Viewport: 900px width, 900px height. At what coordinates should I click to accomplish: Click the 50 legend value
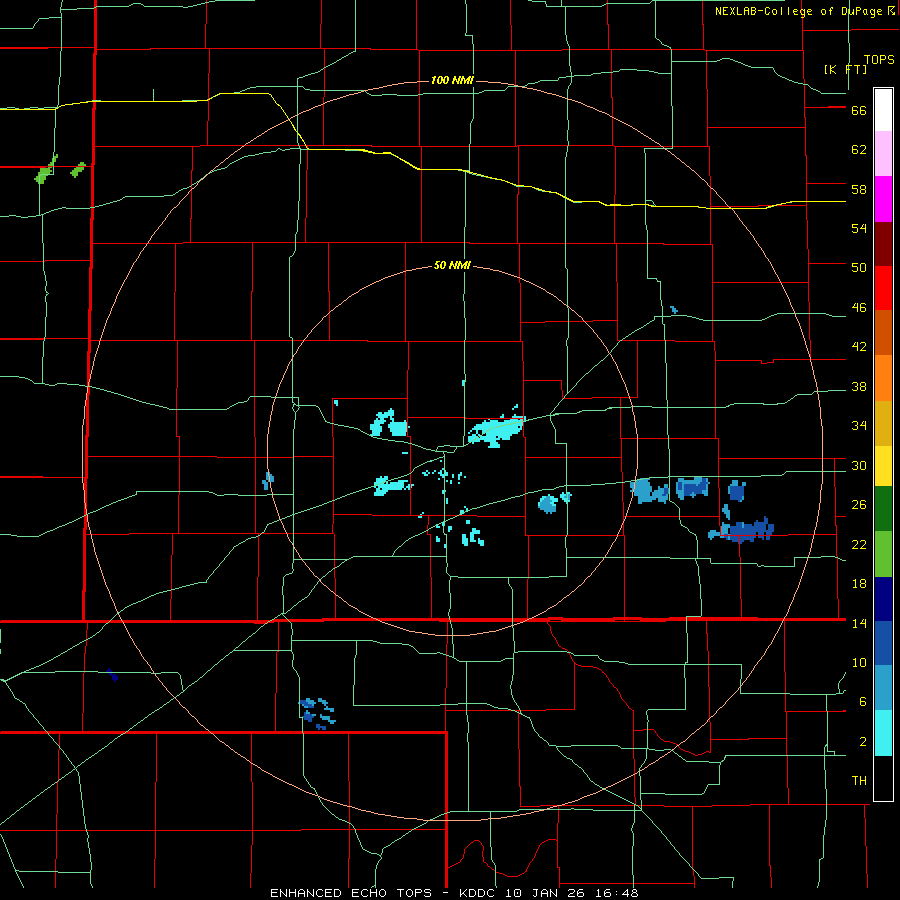pyautogui.click(x=859, y=268)
